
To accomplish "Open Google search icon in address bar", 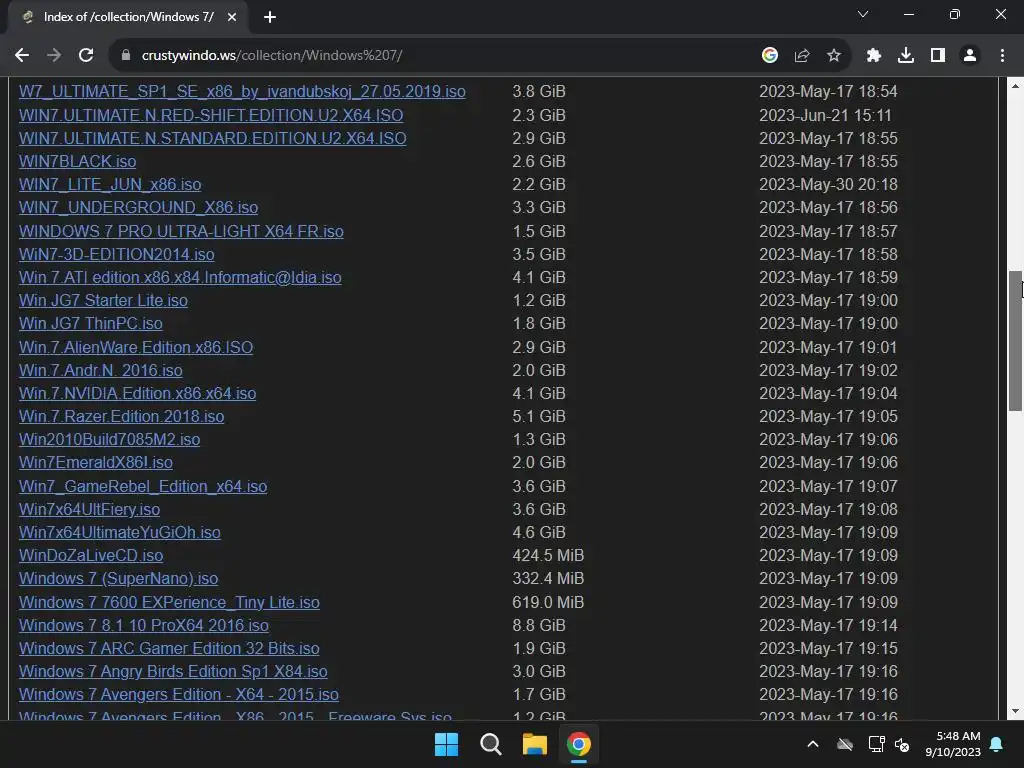I will pos(770,56).
